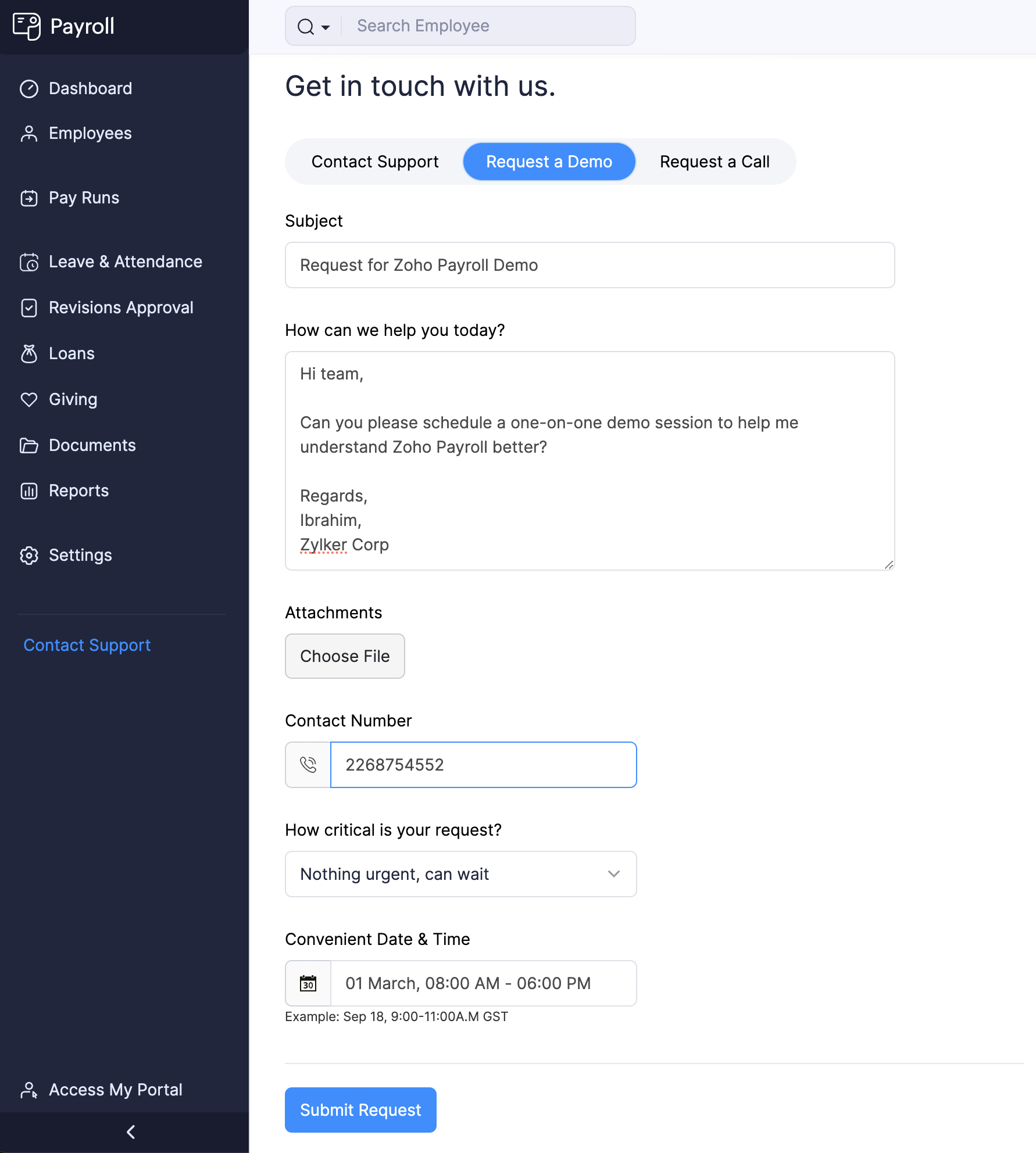This screenshot has height=1153, width=1036.
Task: Click the Reports bar-chart icon
Action: tap(30, 491)
